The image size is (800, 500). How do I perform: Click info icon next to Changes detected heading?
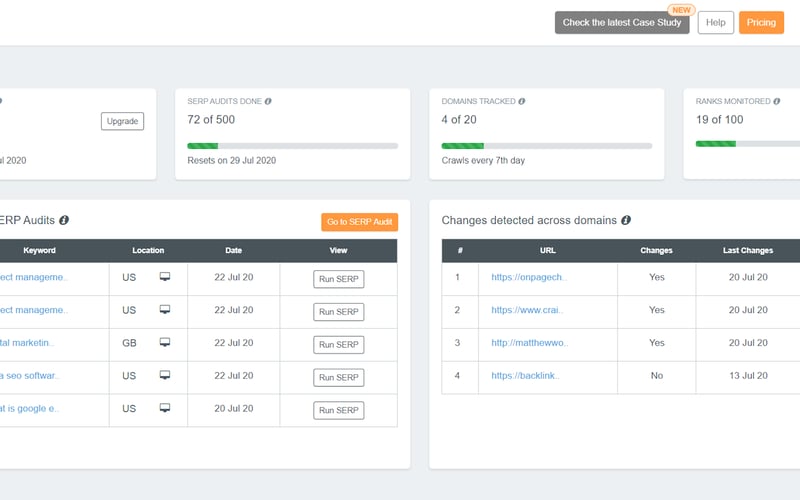pyautogui.click(x=626, y=220)
